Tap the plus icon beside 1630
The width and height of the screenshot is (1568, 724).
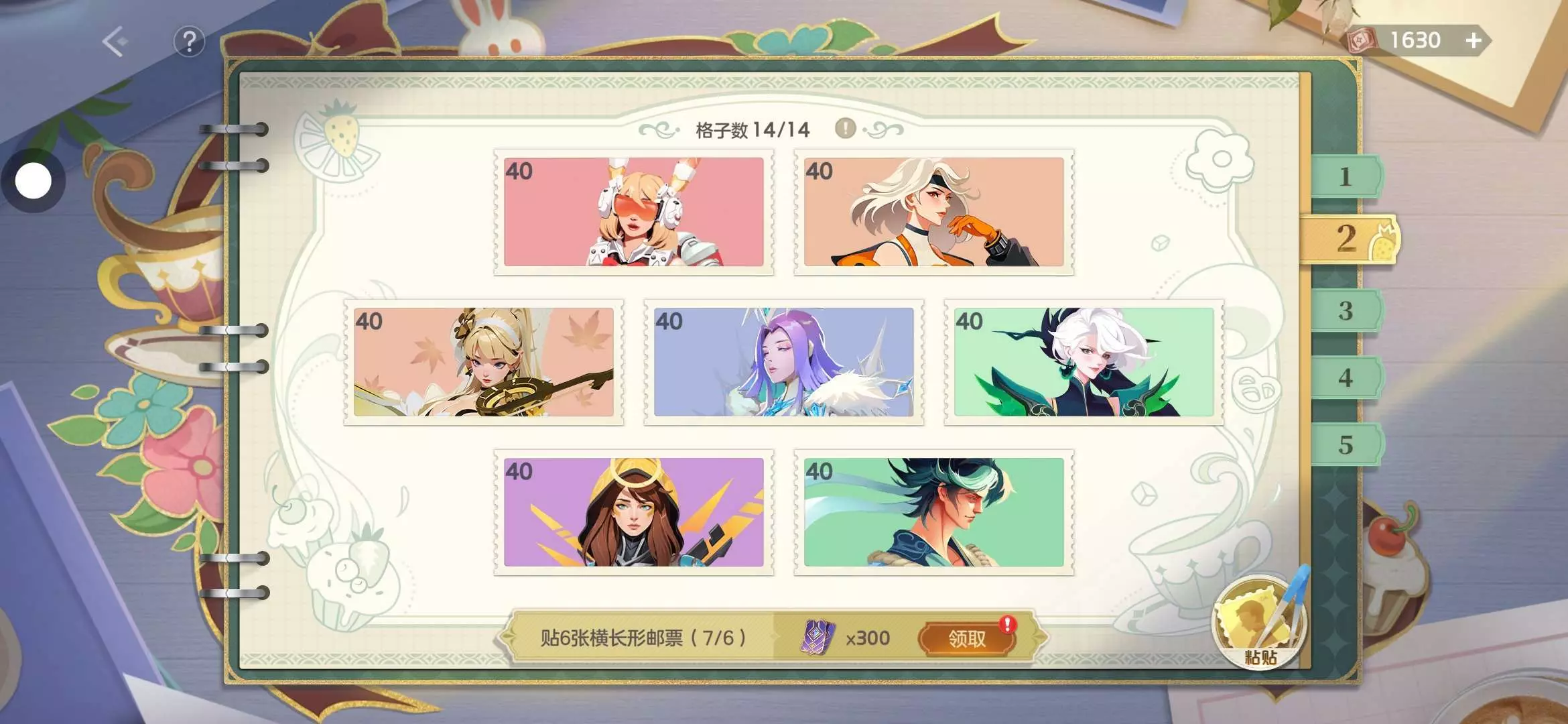(x=1473, y=41)
